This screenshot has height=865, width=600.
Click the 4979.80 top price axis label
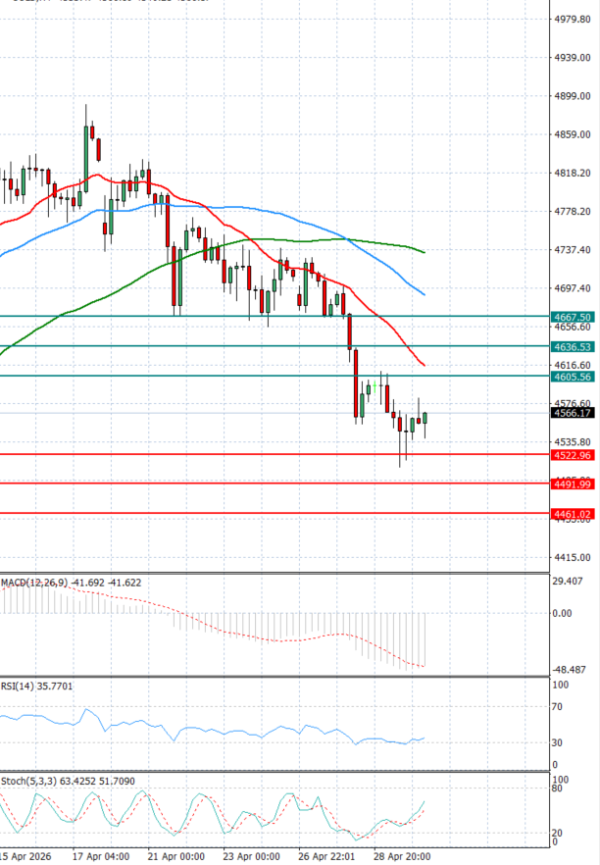pyautogui.click(x=573, y=19)
